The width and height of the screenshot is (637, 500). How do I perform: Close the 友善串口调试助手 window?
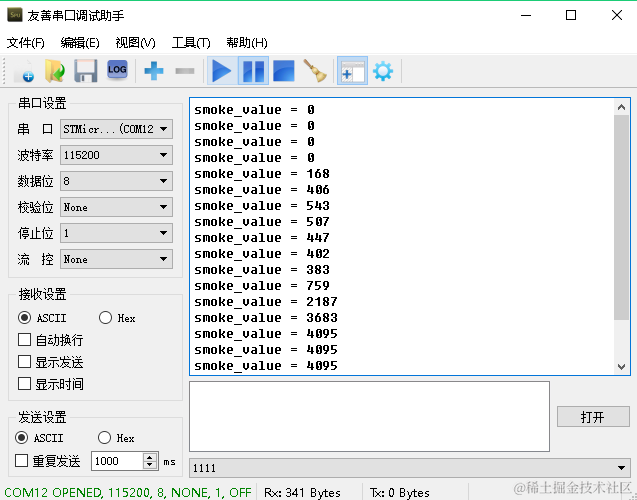[x=617, y=15]
